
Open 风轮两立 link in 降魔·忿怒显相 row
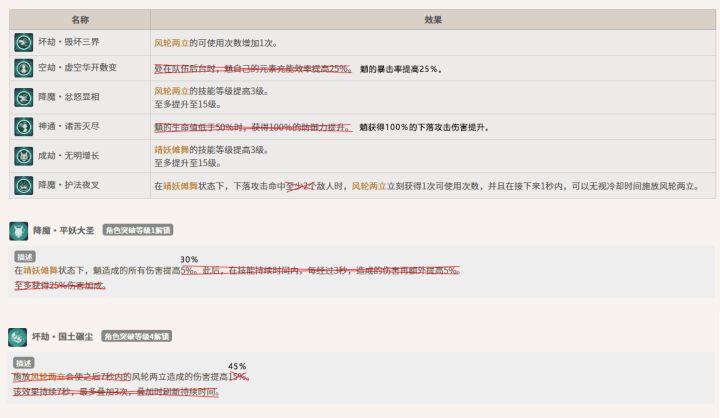point(171,91)
